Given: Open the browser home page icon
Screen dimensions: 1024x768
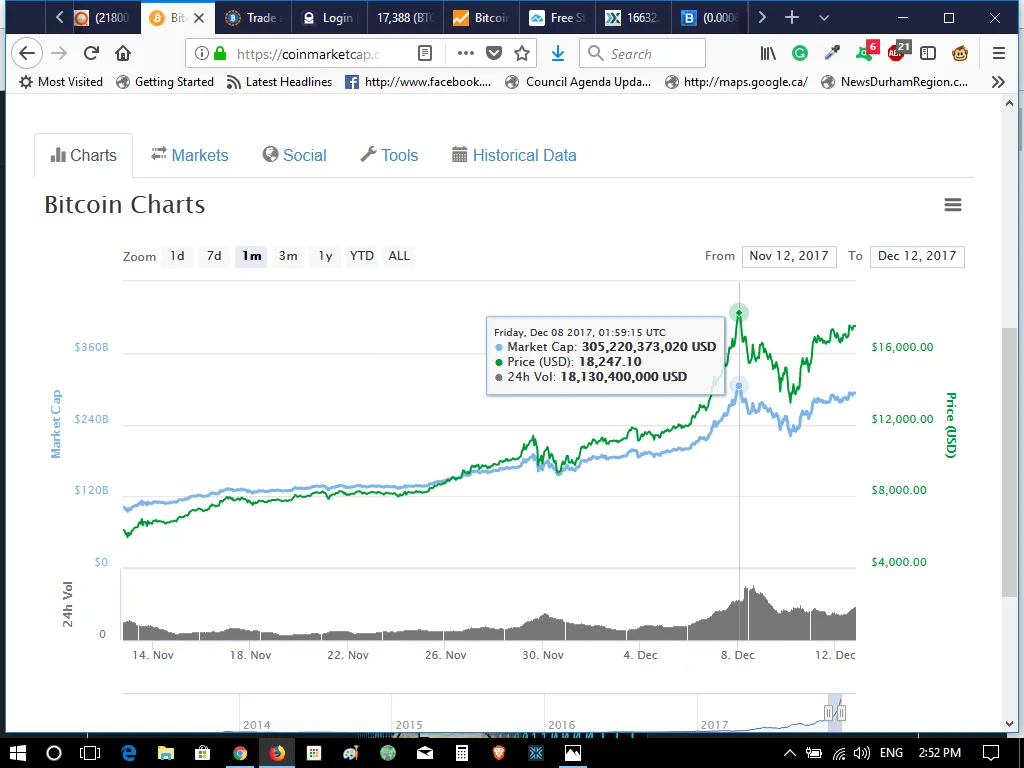Looking at the screenshot, I should coord(123,53).
